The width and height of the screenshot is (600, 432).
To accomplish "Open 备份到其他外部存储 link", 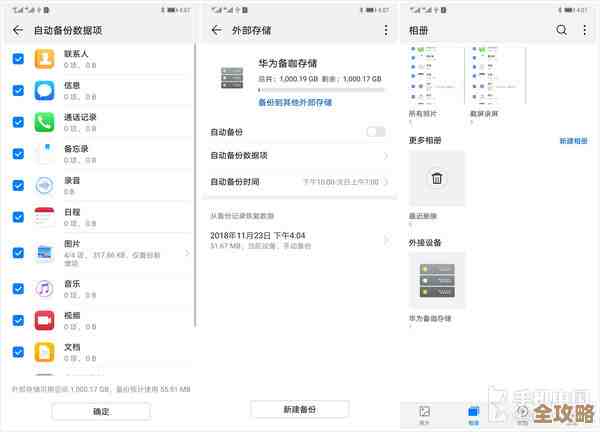I will pos(295,103).
